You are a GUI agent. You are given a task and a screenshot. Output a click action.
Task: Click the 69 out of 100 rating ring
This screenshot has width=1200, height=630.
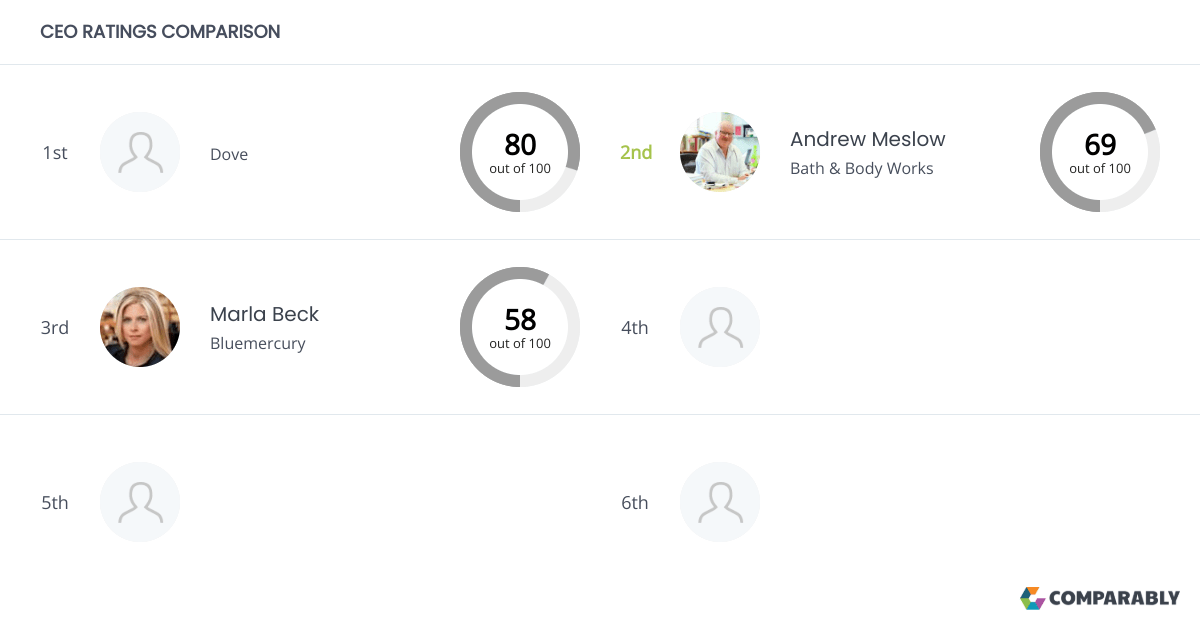point(1100,152)
